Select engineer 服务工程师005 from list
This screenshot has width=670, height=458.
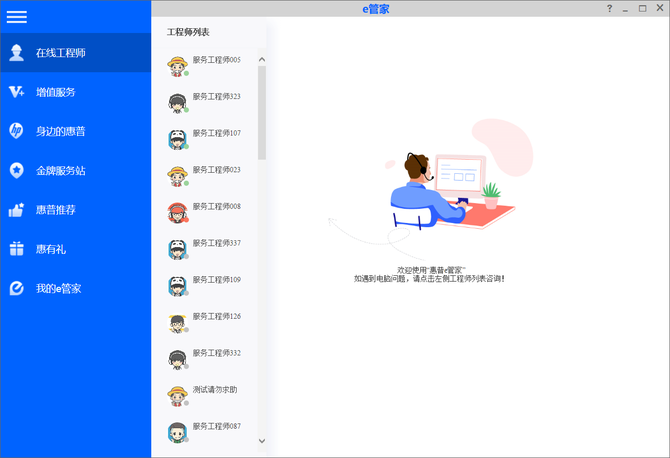216,60
